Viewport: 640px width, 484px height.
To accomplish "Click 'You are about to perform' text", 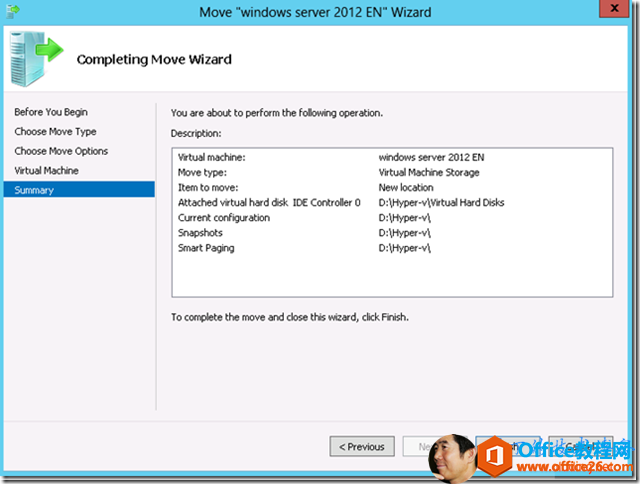I will [277, 113].
